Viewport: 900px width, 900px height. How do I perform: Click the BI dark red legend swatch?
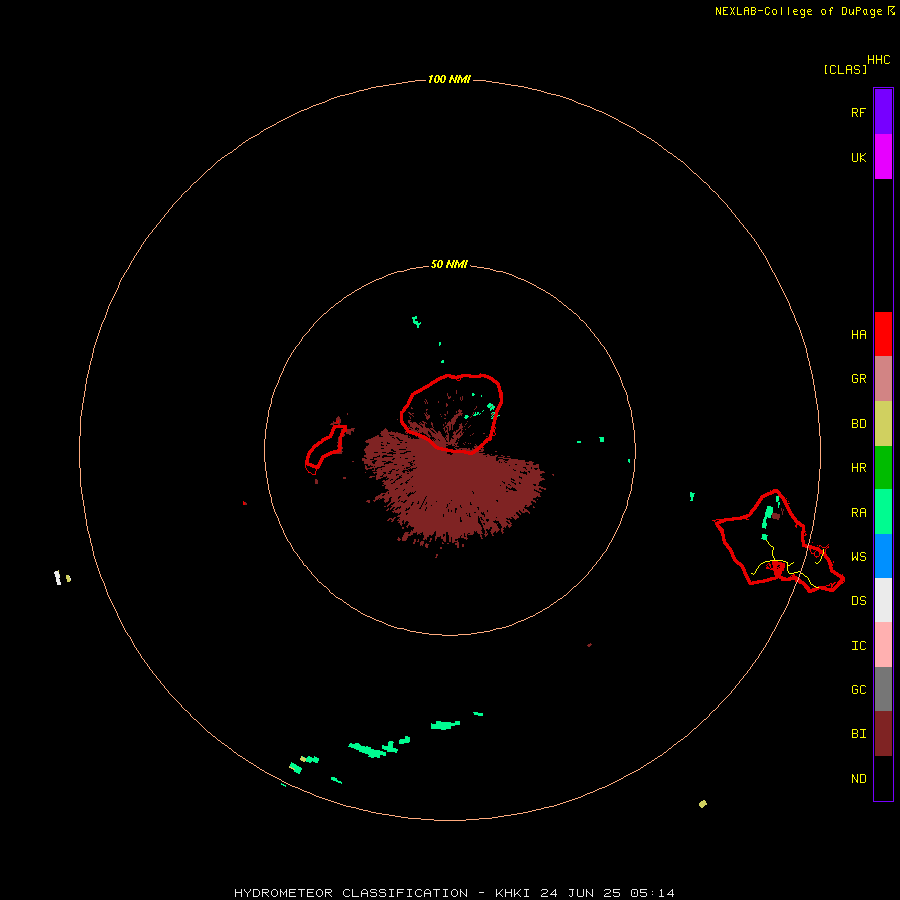click(883, 734)
